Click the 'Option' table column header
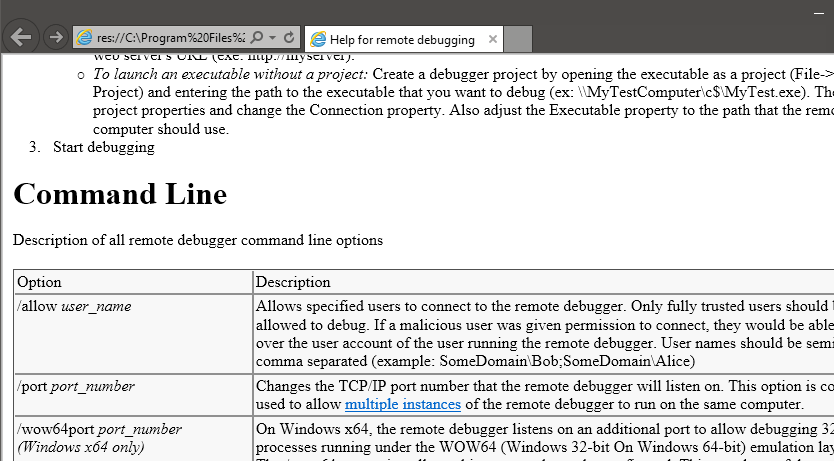Screen dimensions: 834x461 (39, 282)
